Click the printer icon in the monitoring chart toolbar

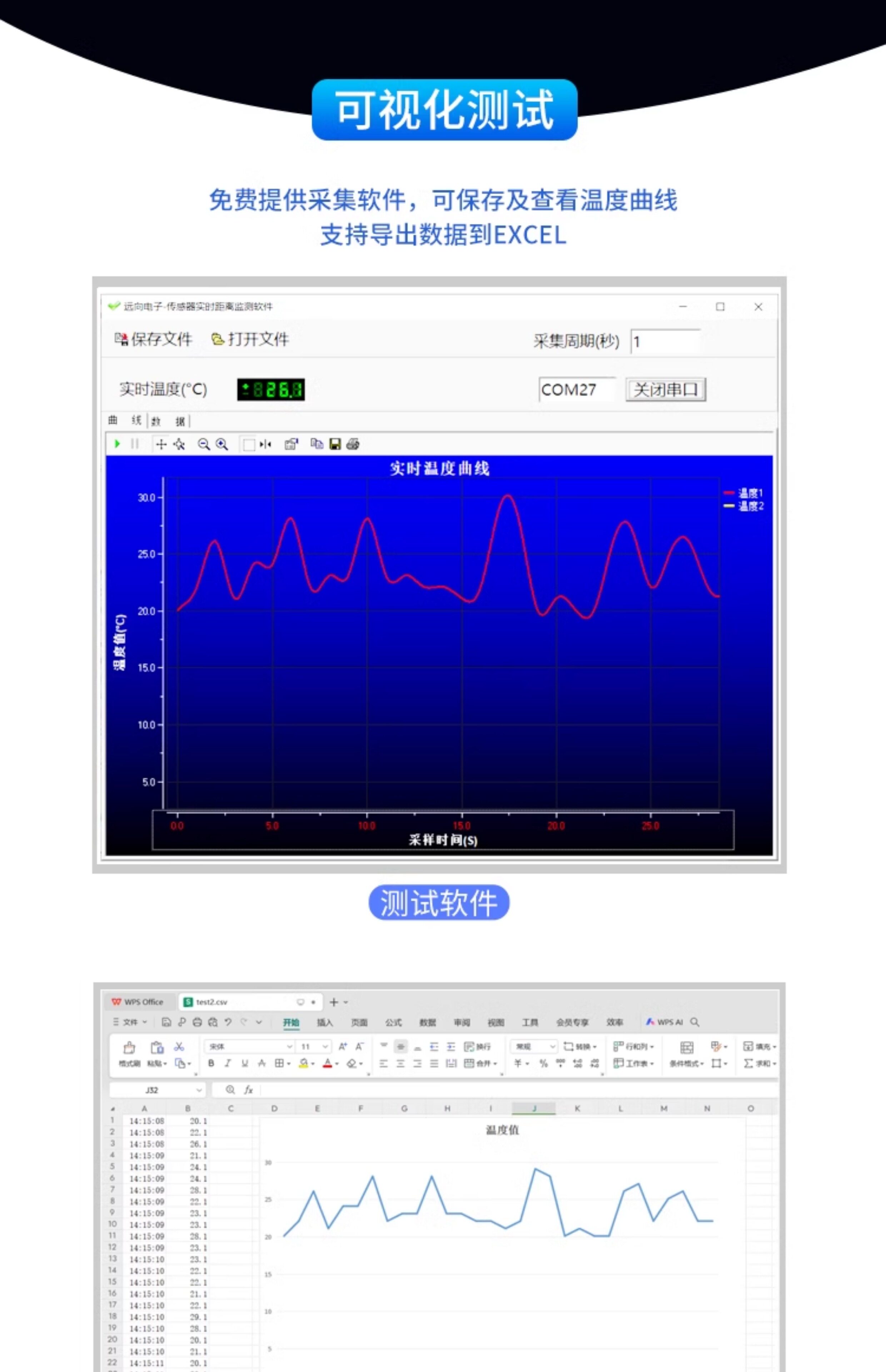tap(353, 444)
